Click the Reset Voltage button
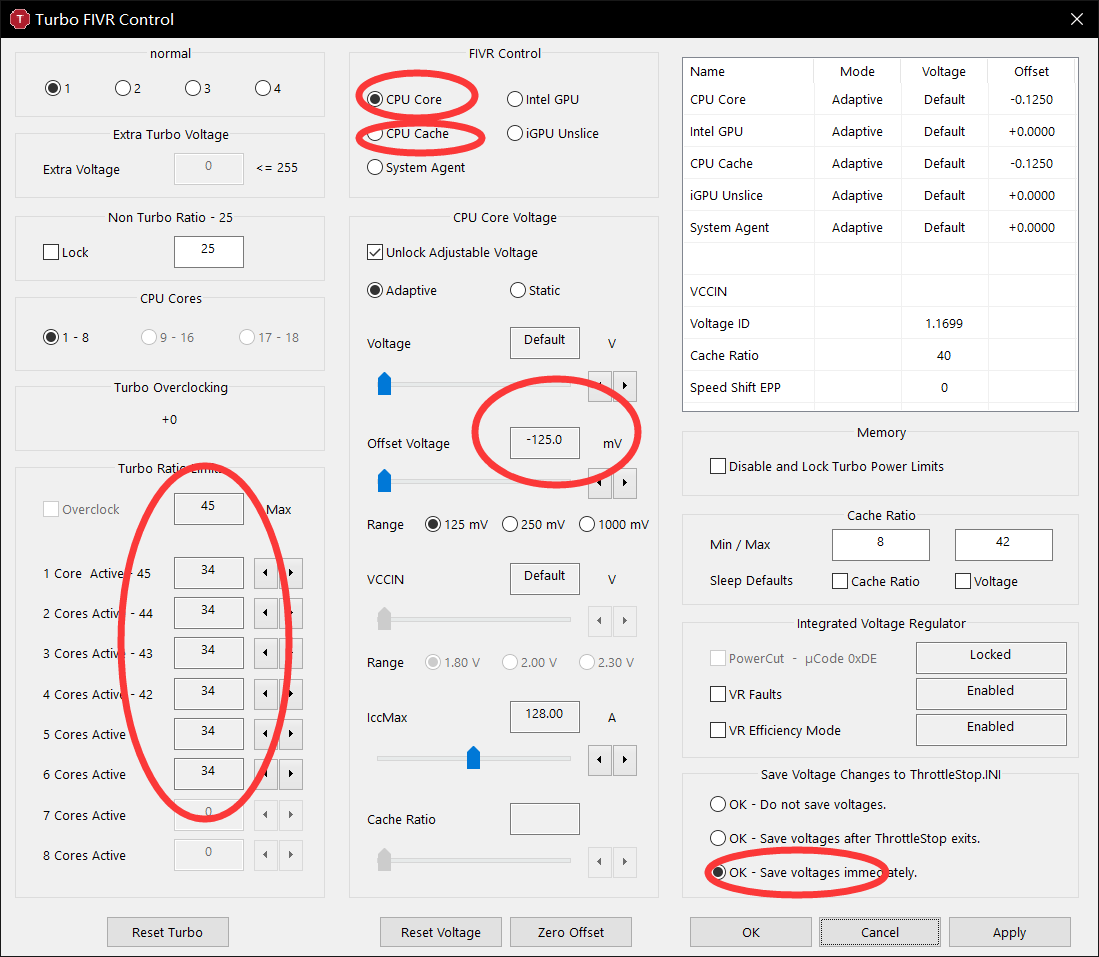The width and height of the screenshot is (1099, 957). click(441, 932)
